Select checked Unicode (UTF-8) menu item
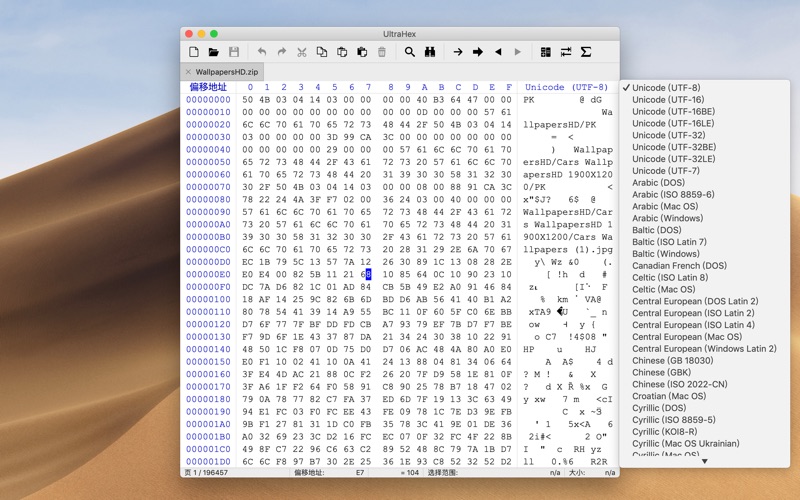This screenshot has height=500, width=800. click(x=666, y=88)
